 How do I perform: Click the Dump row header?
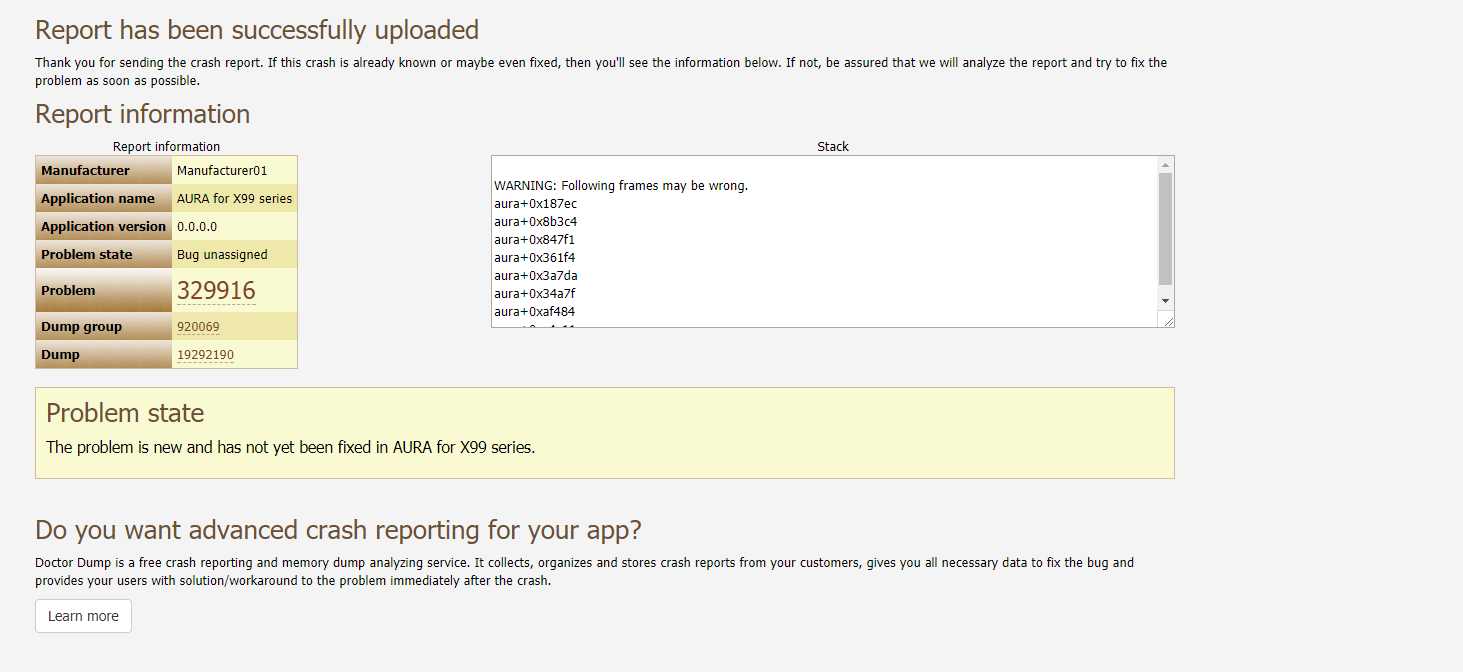[x=104, y=354]
